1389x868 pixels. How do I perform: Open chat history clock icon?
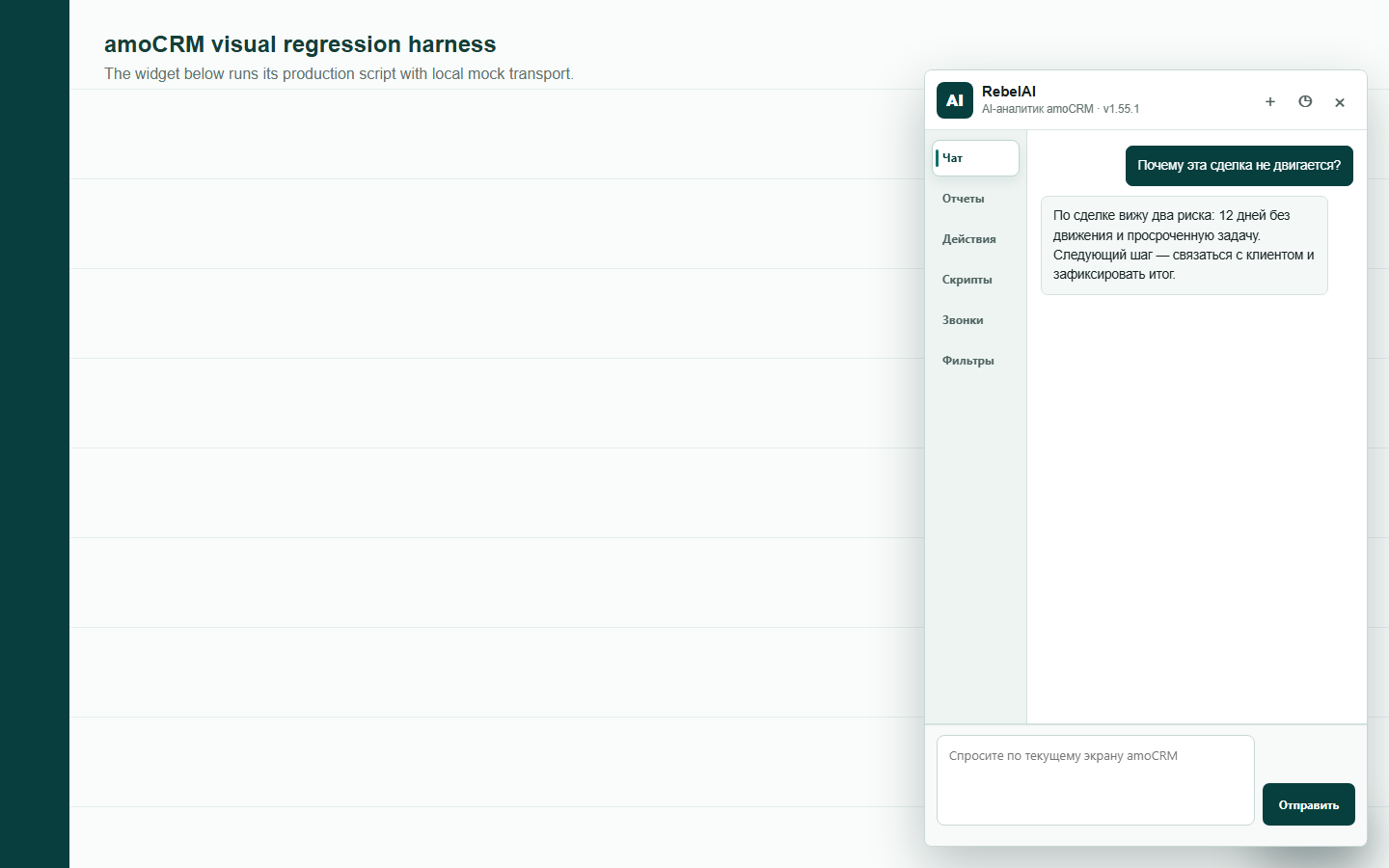[1305, 101]
